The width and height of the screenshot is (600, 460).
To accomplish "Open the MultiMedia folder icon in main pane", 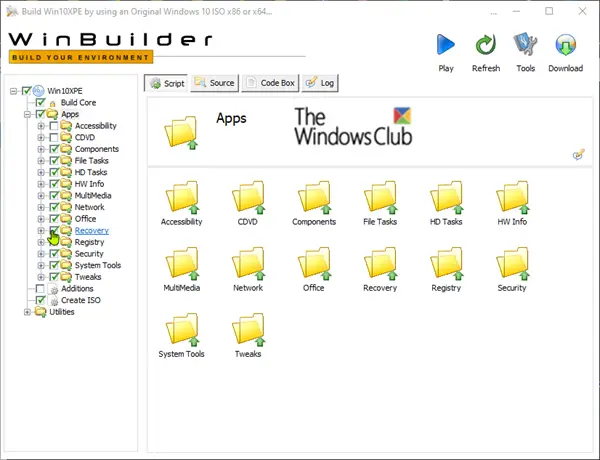I will [183, 263].
